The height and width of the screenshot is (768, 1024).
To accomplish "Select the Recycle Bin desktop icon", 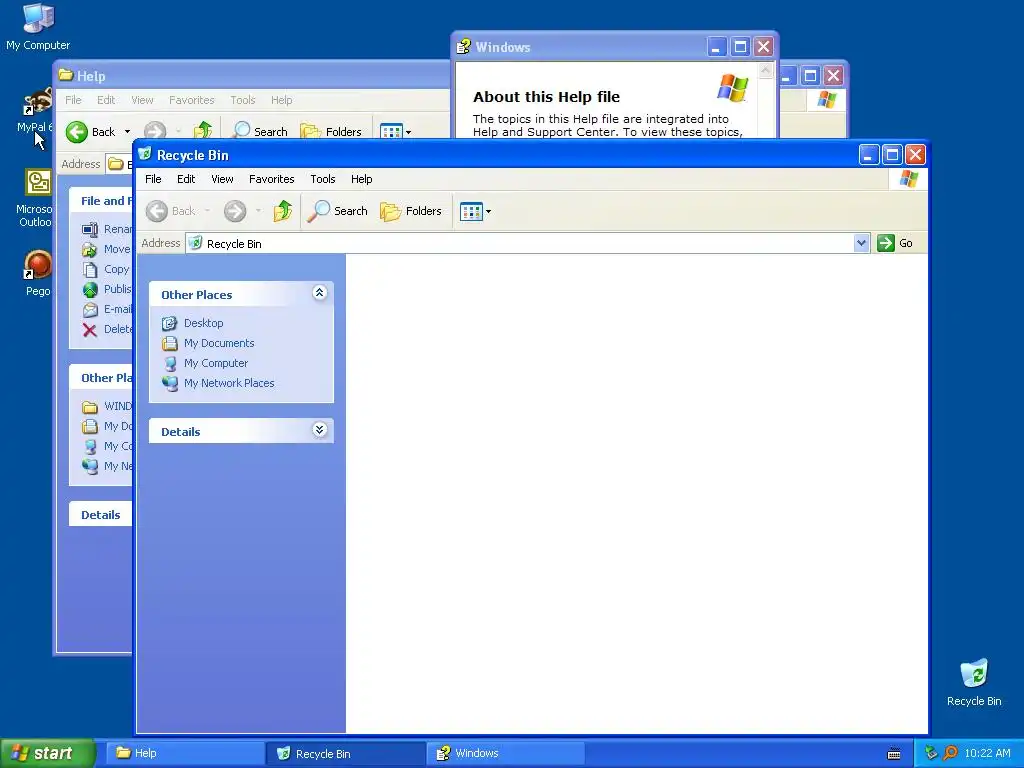I will point(974,682).
